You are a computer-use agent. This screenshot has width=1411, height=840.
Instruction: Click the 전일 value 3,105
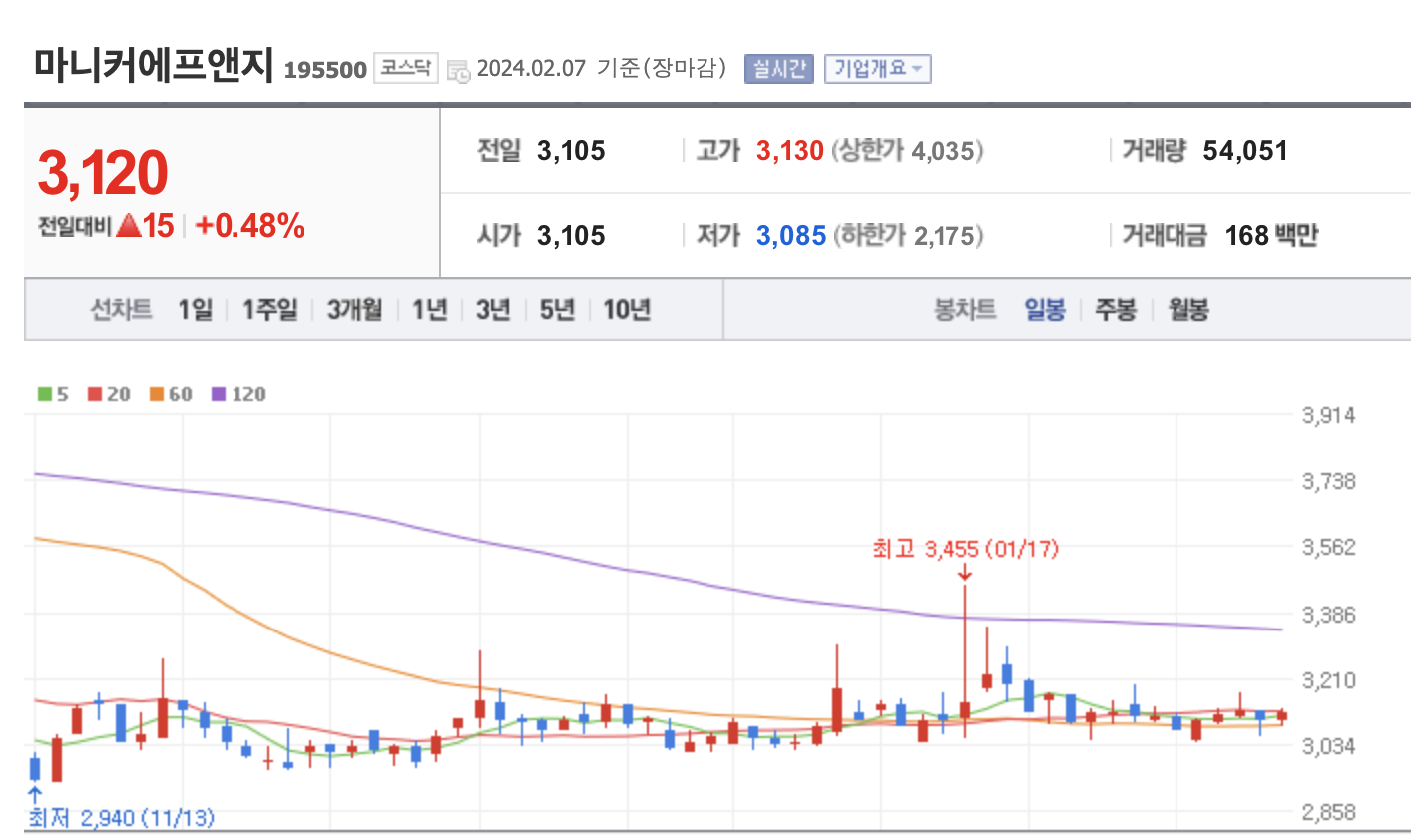point(571,151)
